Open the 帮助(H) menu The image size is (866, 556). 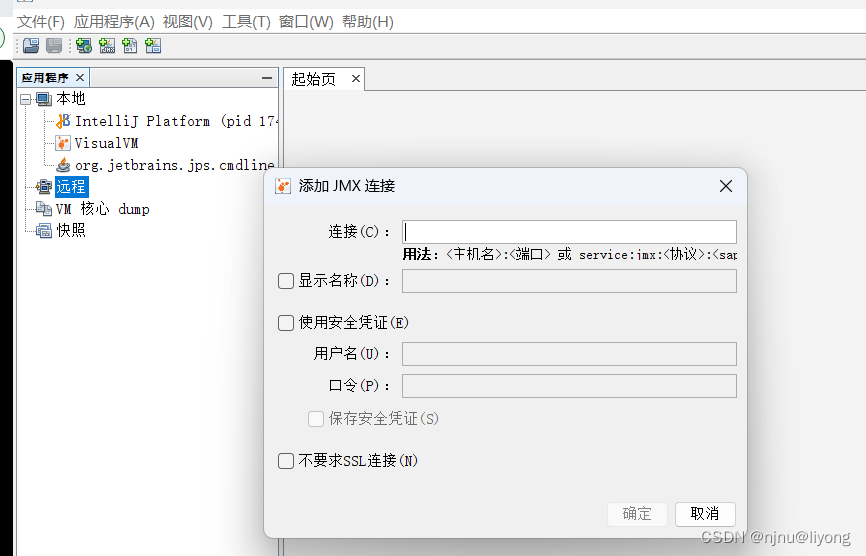pyautogui.click(x=367, y=22)
